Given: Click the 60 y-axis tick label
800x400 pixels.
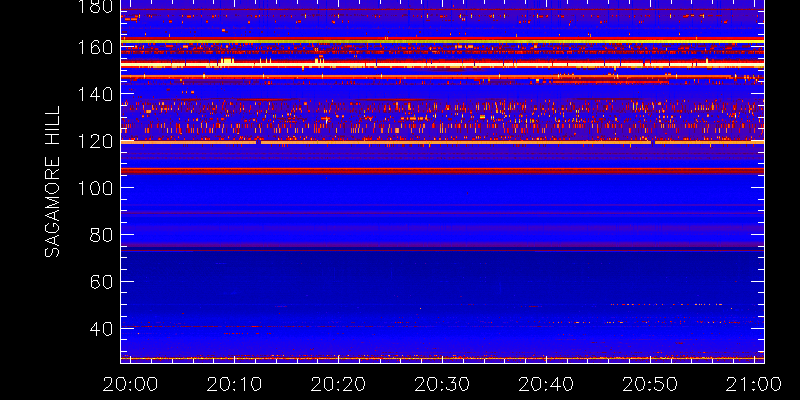Looking at the screenshot, I should [x=101, y=282].
